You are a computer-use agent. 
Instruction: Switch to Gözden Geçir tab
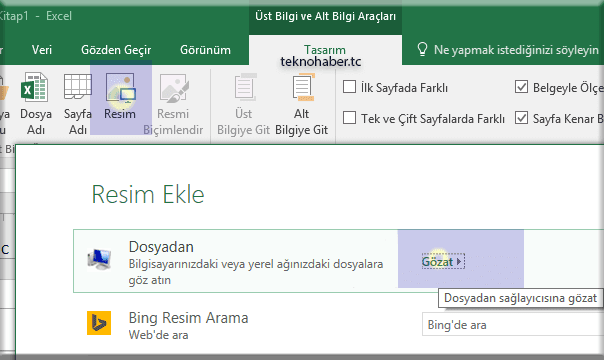click(x=116, y=50)
